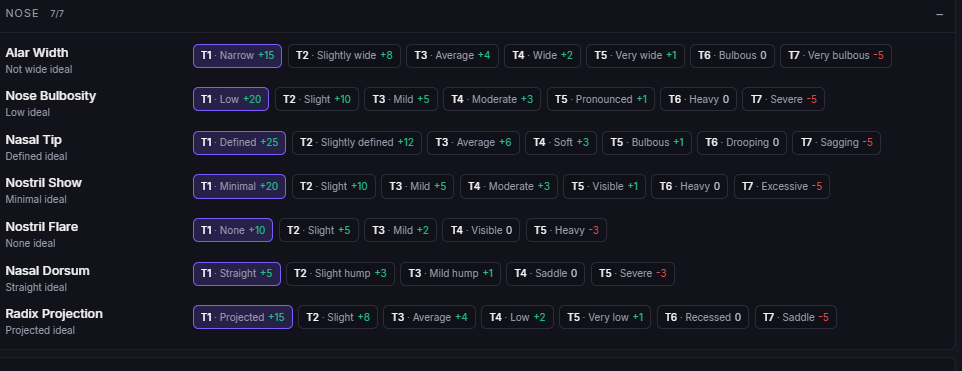Select T6 Drooping Nasal Tip option
962x371 pixels.
tap(742, 143)
